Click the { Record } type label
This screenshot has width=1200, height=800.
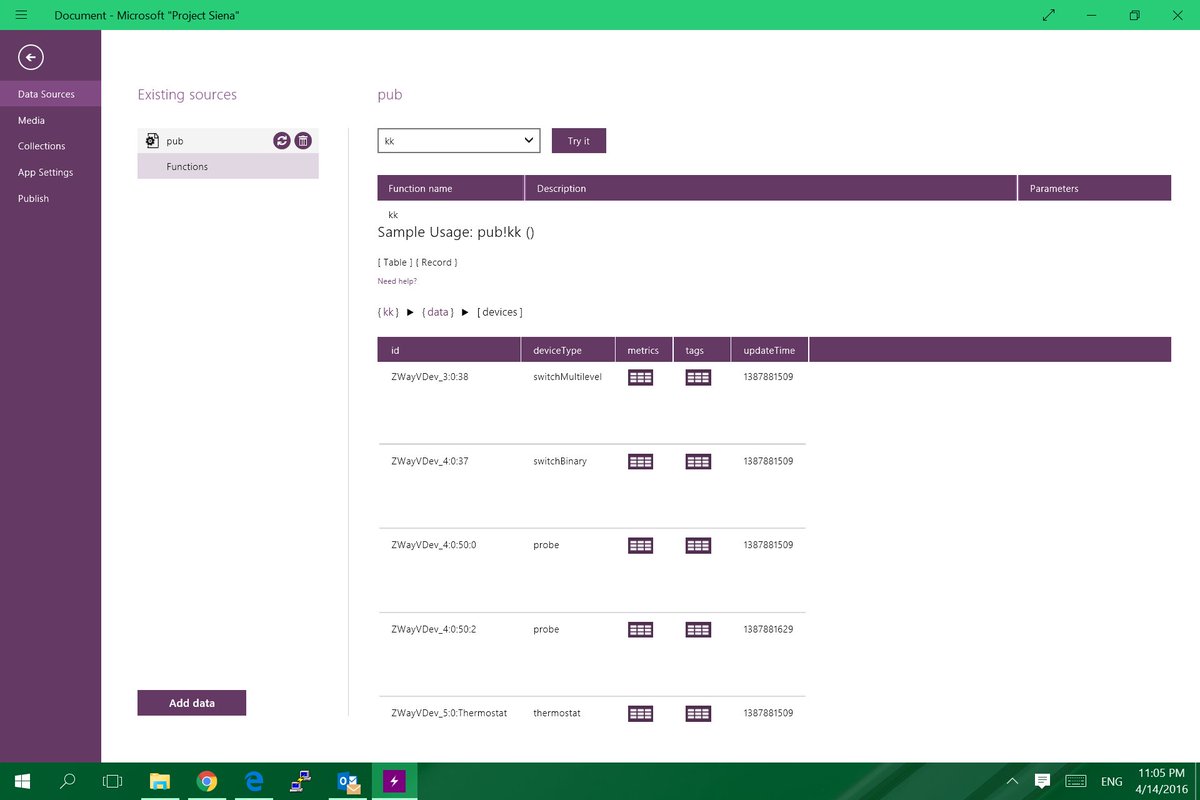(436, 262)
